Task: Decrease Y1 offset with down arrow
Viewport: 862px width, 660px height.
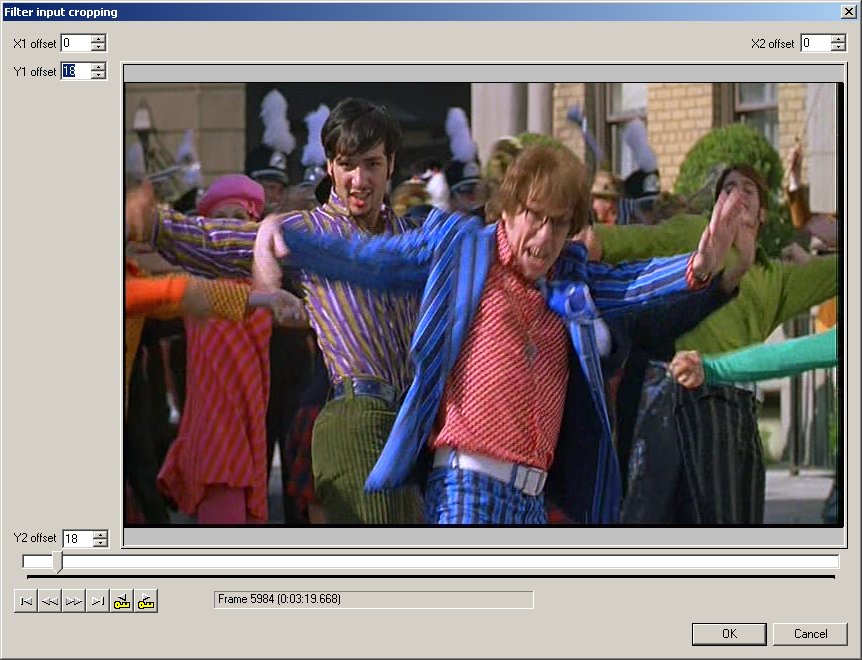Action: point(98,75)
